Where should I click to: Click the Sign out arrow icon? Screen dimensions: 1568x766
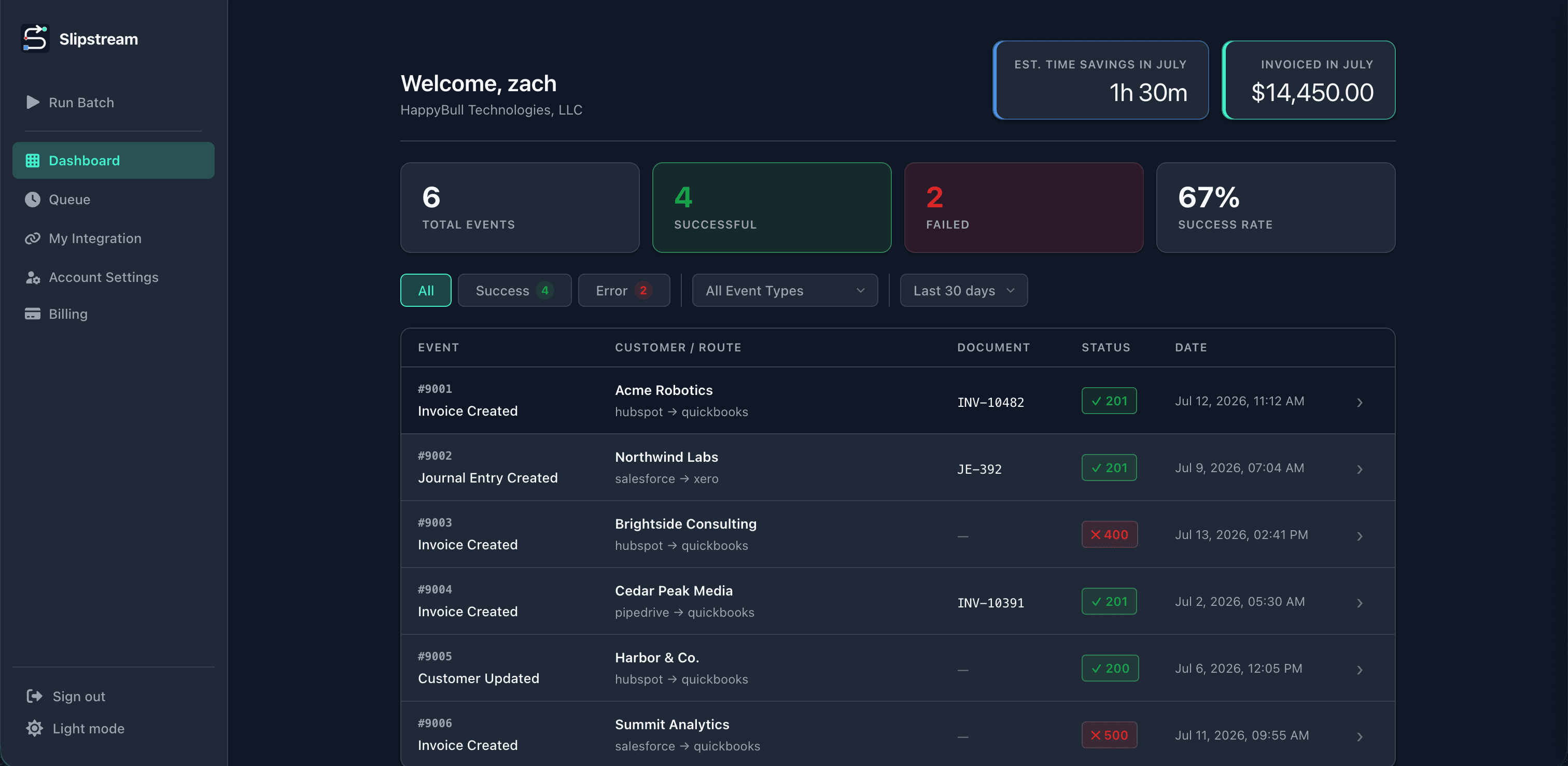35,696
